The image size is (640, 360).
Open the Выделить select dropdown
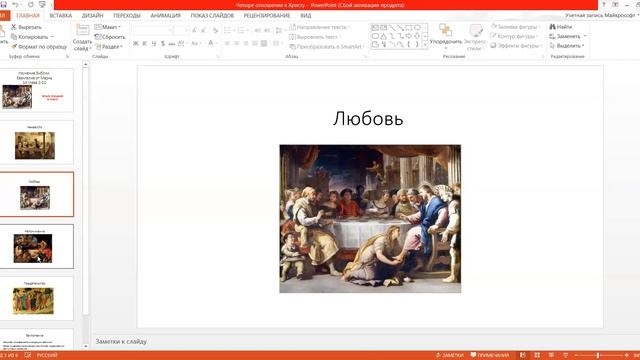(x=567, y=46)
